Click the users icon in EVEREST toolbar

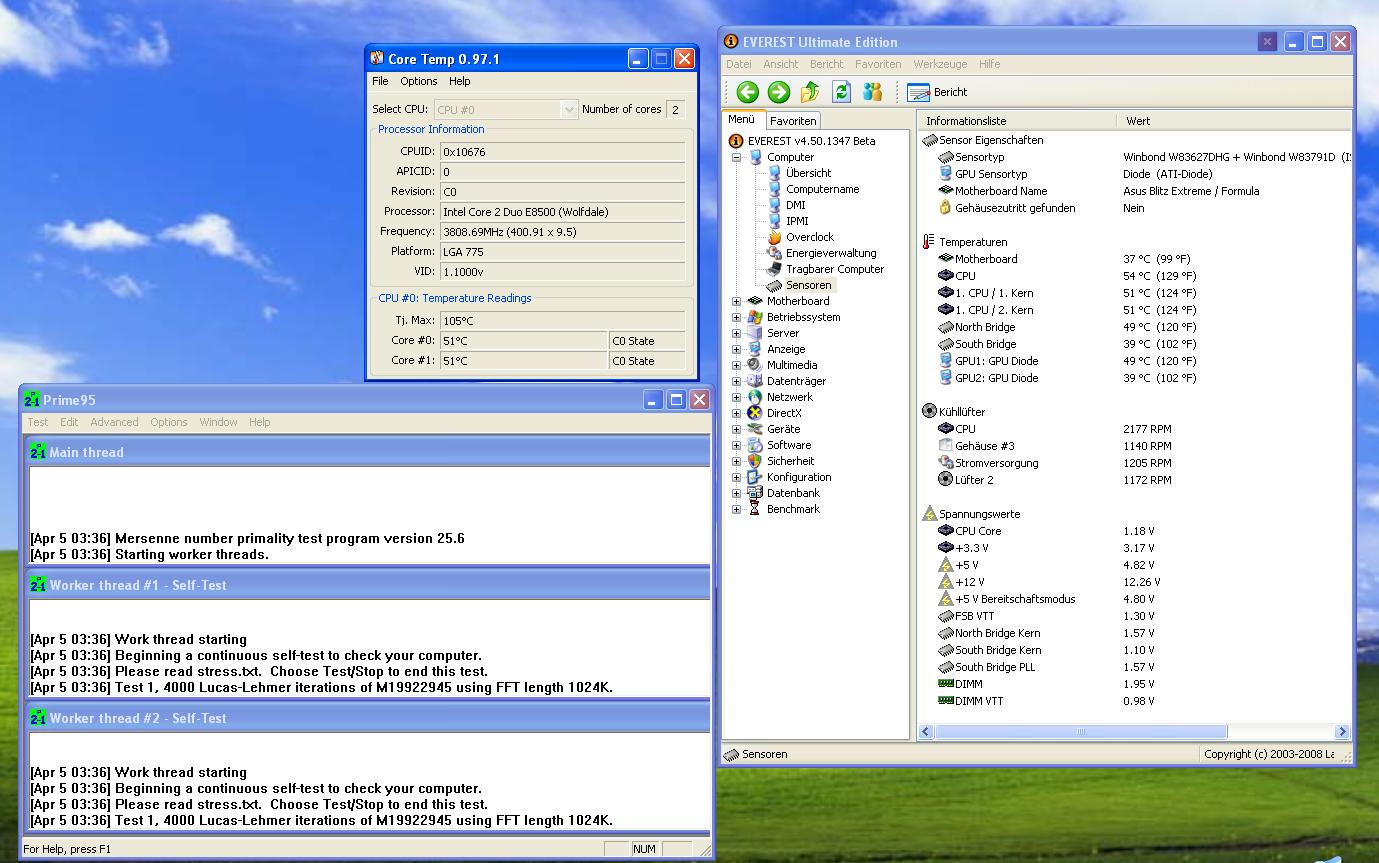pyautogui.click(x=872, y=92)
